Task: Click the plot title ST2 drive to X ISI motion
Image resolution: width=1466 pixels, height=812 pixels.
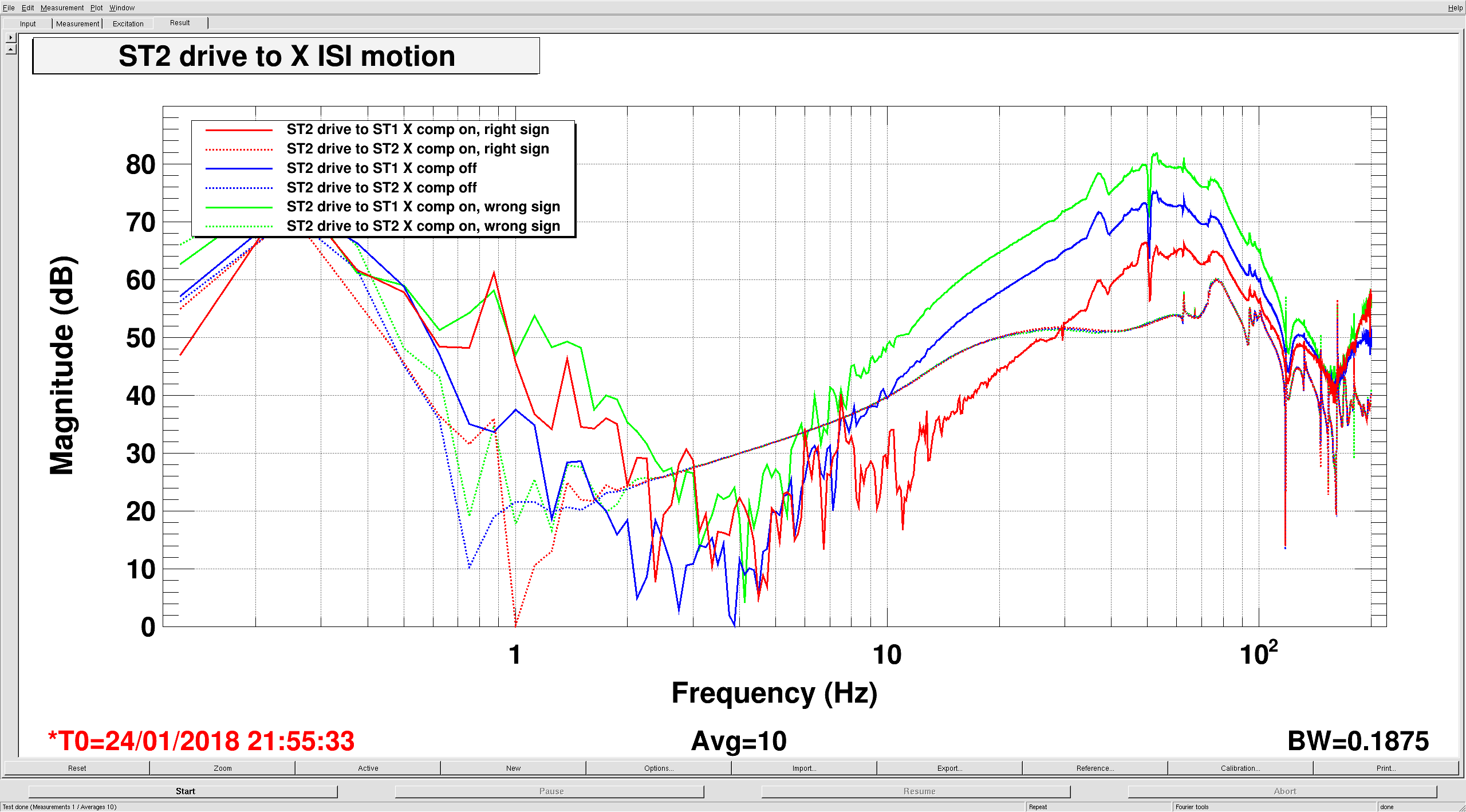Action: coord(286,56)
